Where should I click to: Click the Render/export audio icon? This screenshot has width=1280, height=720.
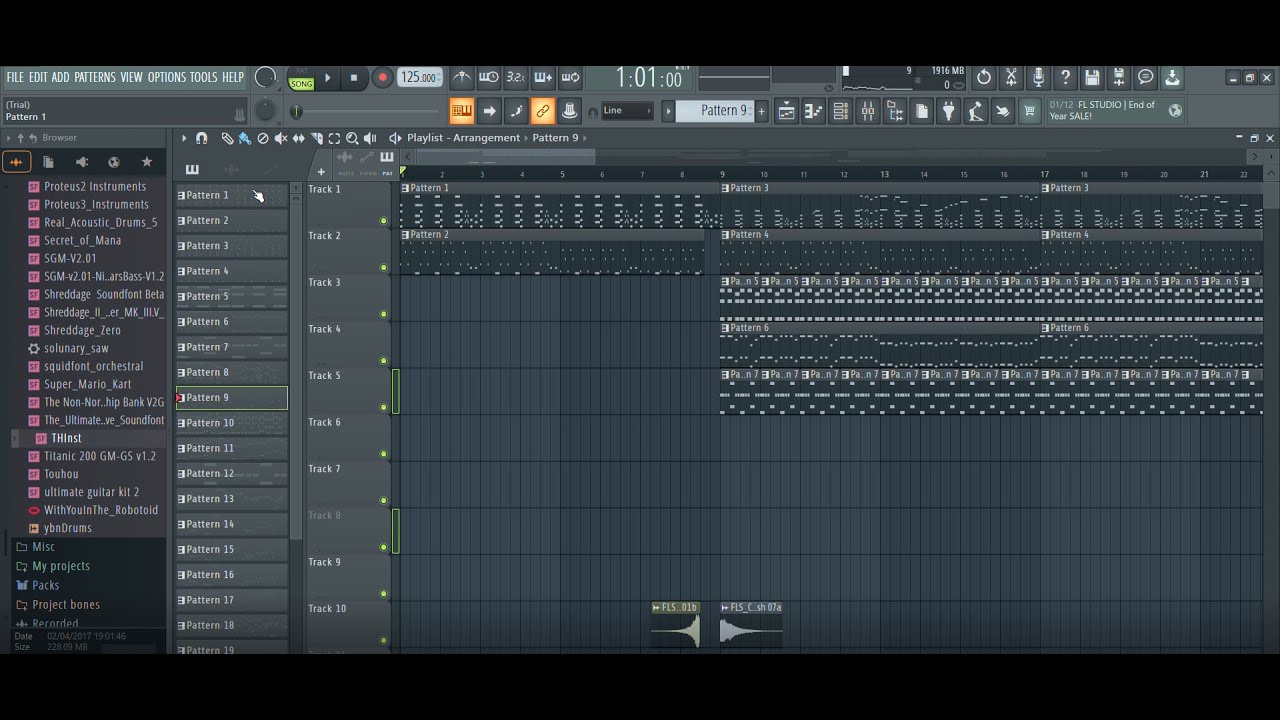[1119, 78]
